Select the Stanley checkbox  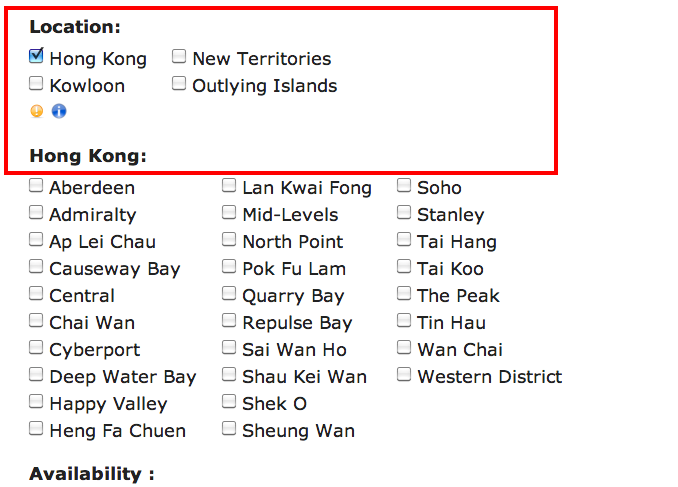coord(404,212)
